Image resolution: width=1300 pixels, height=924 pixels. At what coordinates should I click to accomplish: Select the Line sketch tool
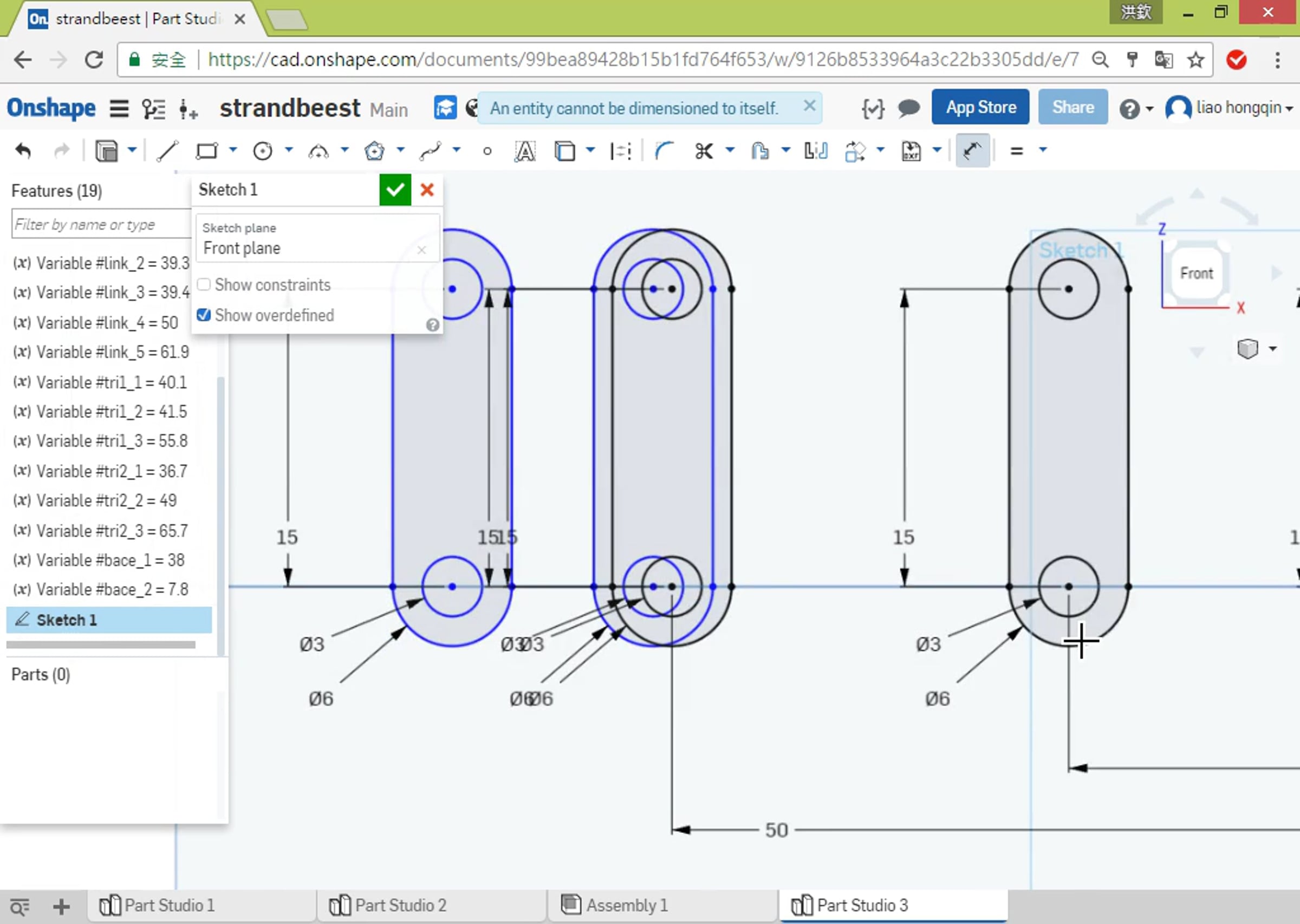click(167, 151)
